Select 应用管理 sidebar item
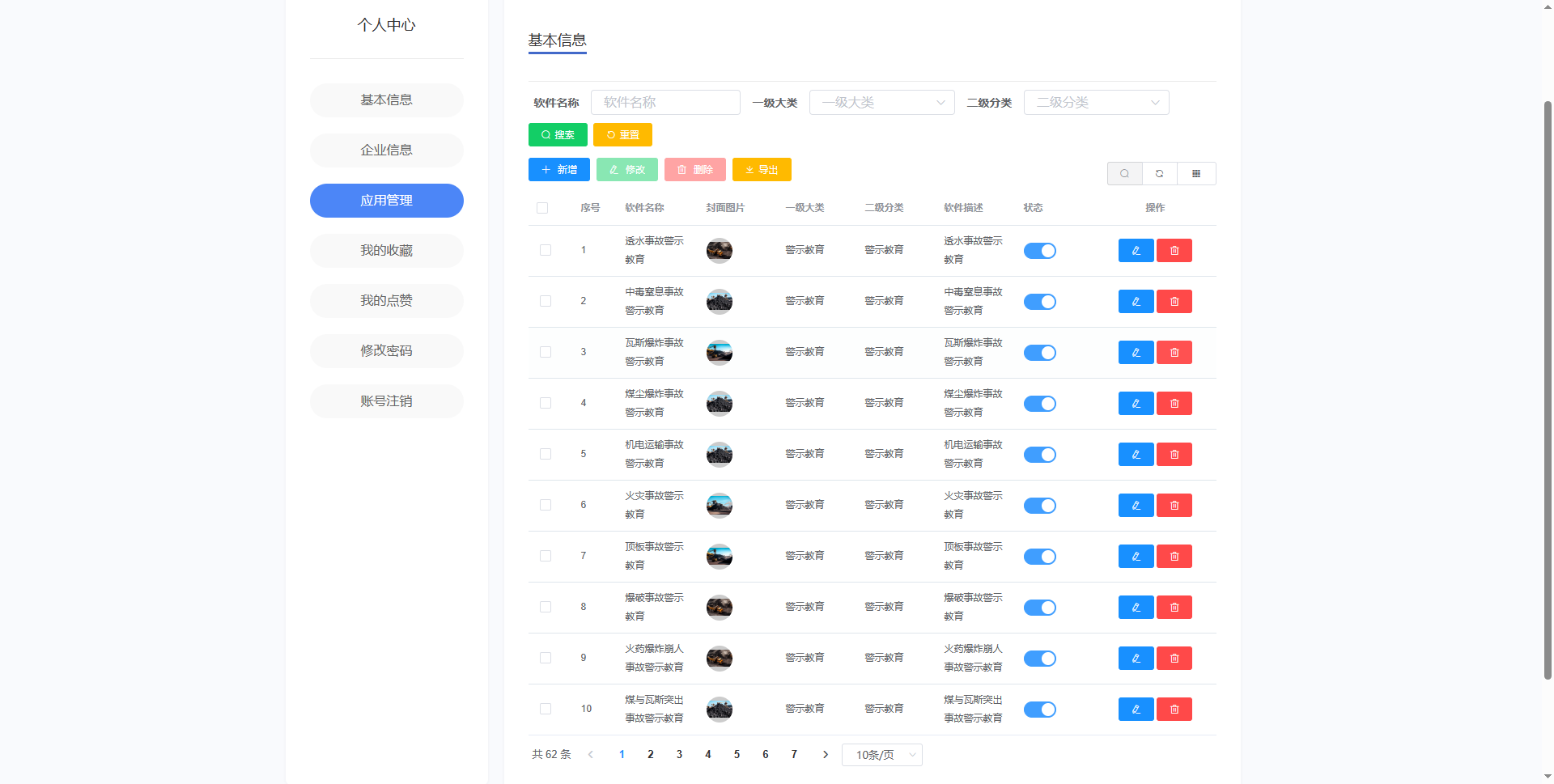Screen dimensions: 1554x784 387,201
